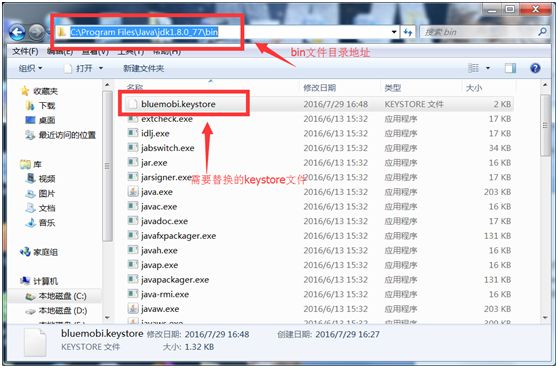Click the javafxpackager.exe file icon
The width and height of the screenshot is (558, 368).
point(133,235)
